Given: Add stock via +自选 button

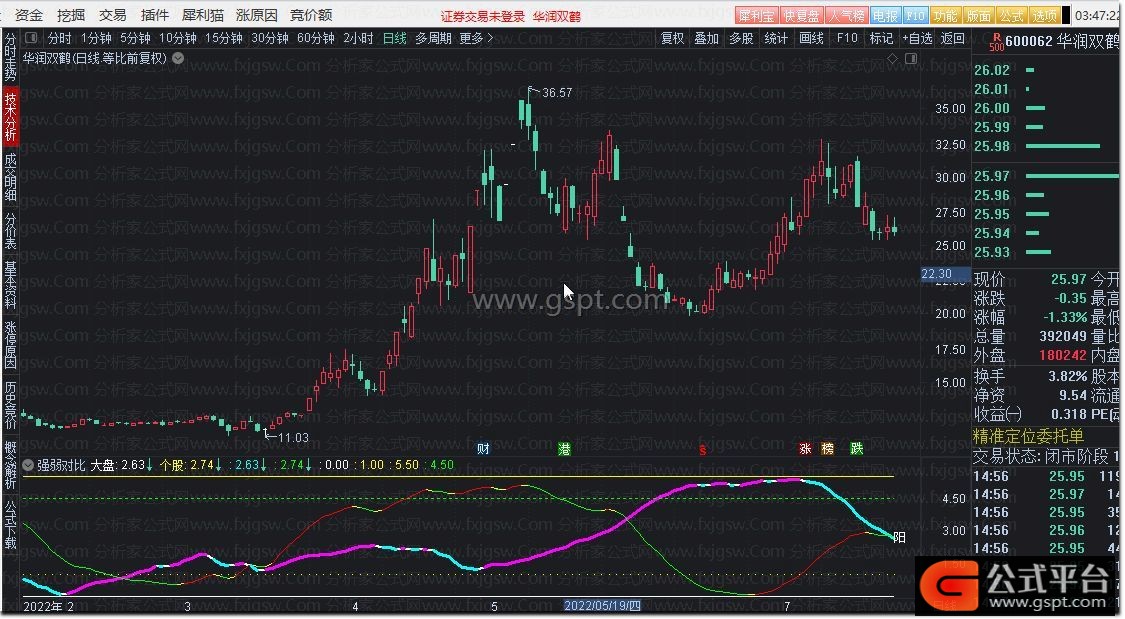Looking at the screenshot, I should (918, 38).
